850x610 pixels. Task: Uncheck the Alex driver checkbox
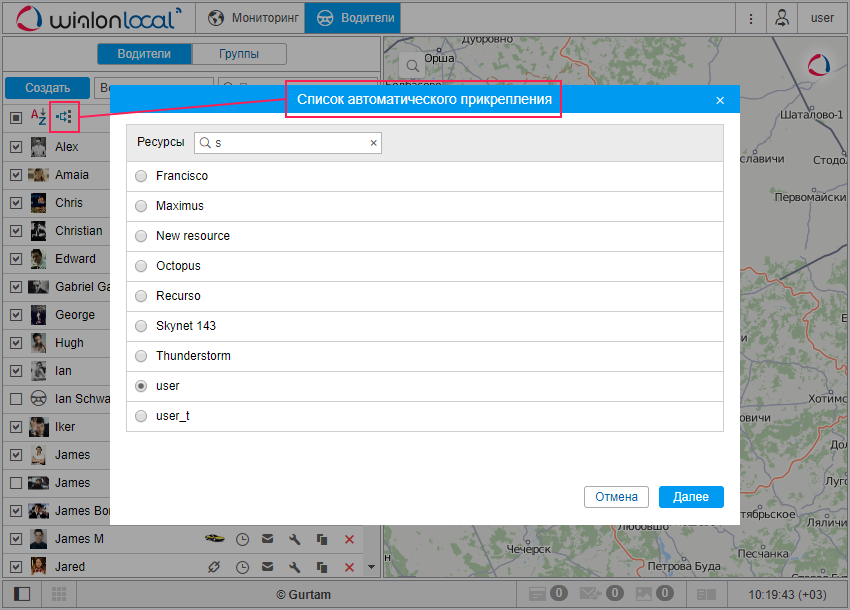click(16, 146)
